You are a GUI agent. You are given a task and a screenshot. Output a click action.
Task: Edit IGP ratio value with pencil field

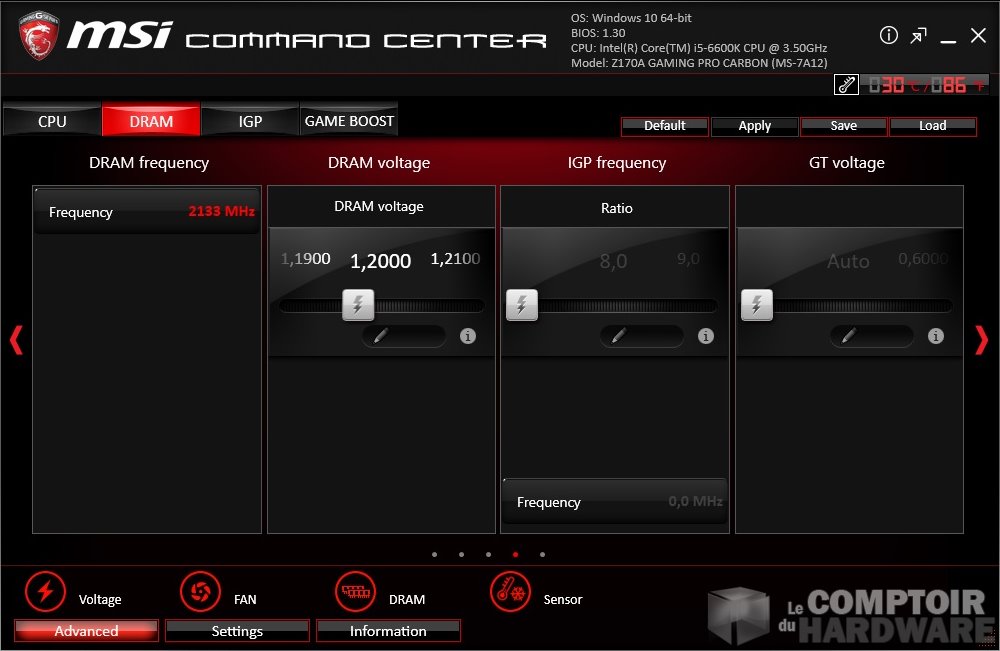pos(642,336)
